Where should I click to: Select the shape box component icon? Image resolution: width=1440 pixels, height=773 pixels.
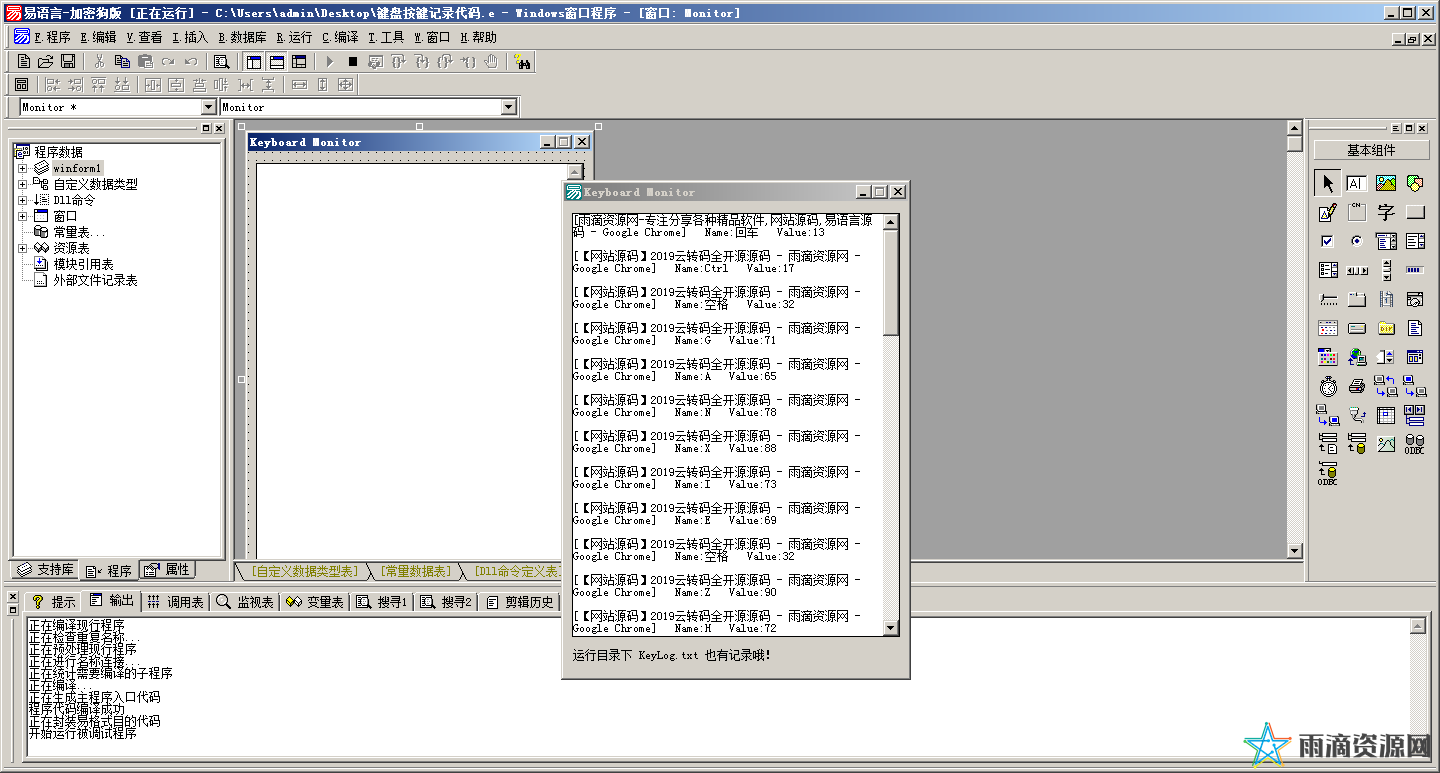point(1414,183)
